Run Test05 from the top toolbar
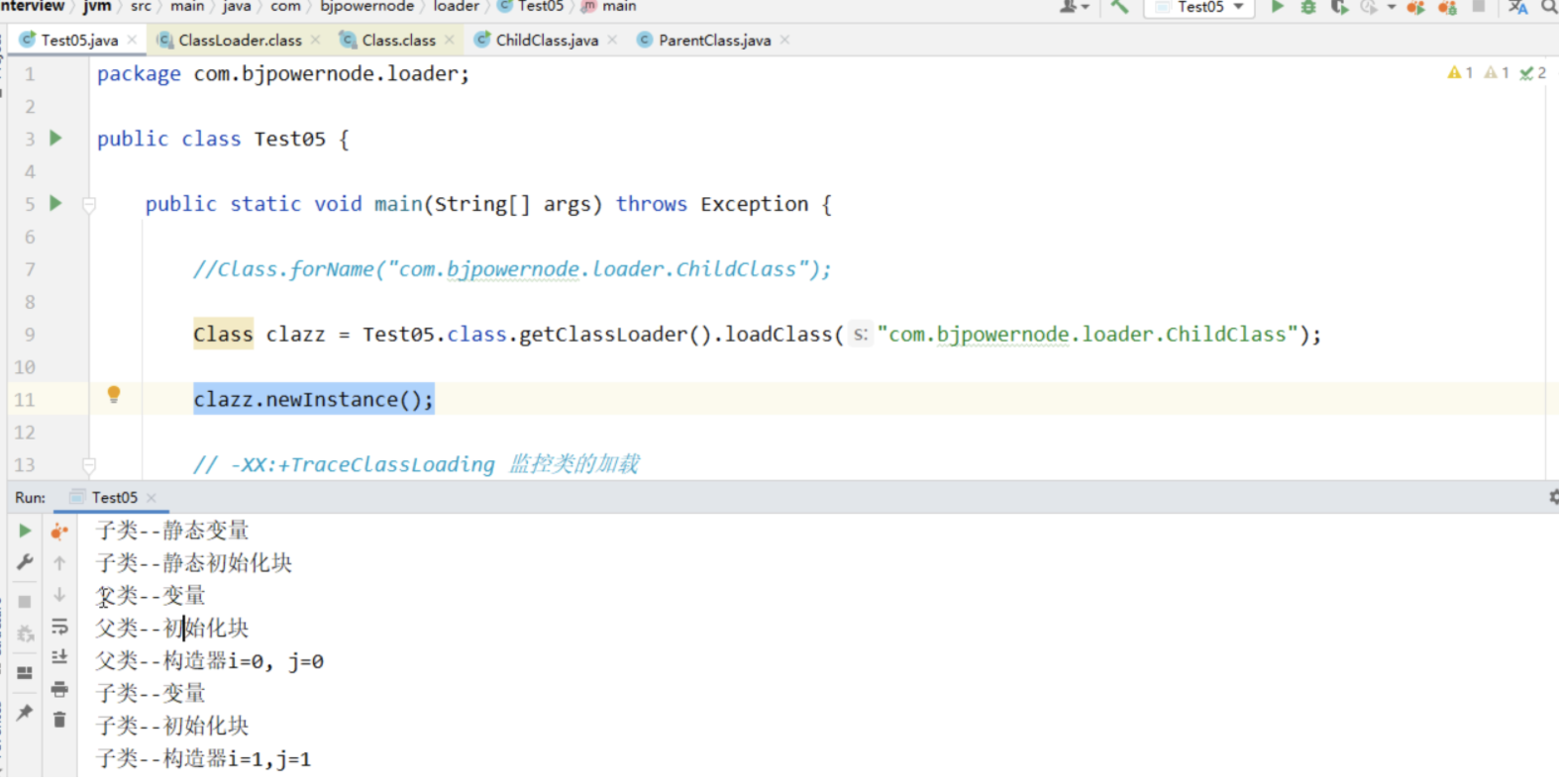Image resolution: width=1559 pixels, height=784 pixels. pyautogui.click(x=1277, y=7)
